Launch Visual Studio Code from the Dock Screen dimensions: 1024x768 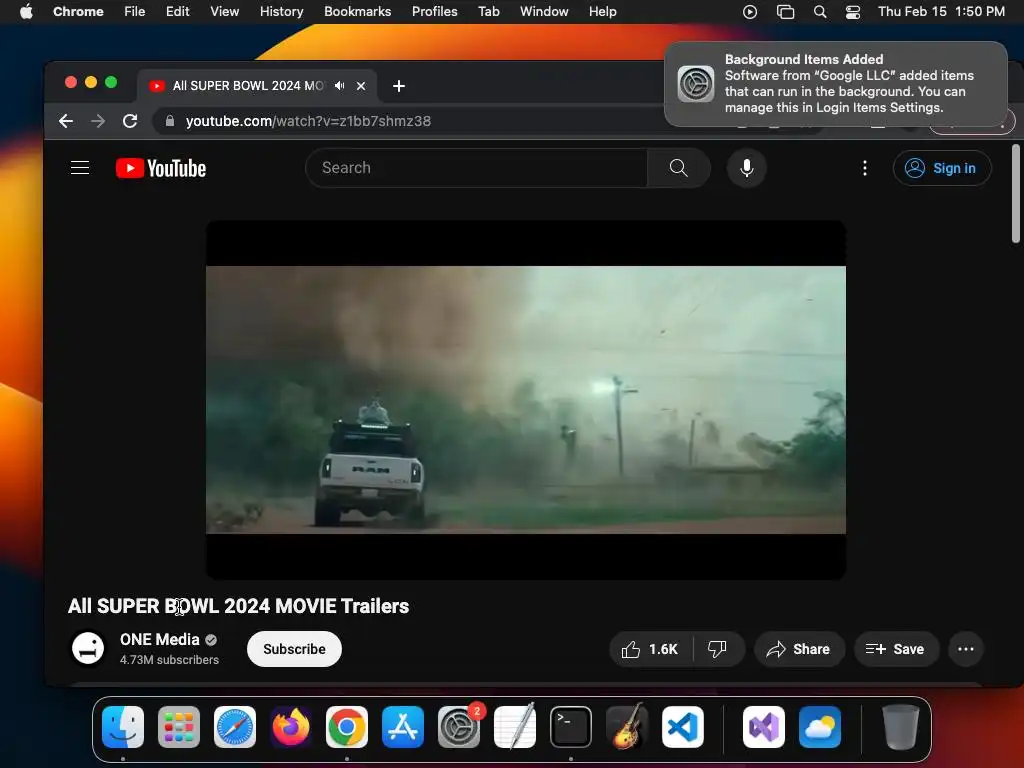[x=682, y=727]
